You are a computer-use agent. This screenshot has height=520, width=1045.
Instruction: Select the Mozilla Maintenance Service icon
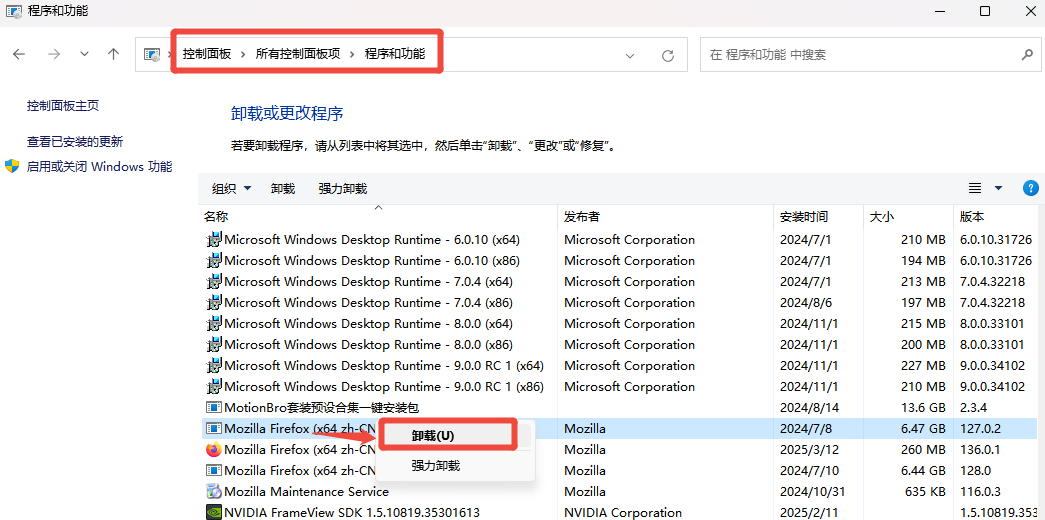(x=213, y=491)
